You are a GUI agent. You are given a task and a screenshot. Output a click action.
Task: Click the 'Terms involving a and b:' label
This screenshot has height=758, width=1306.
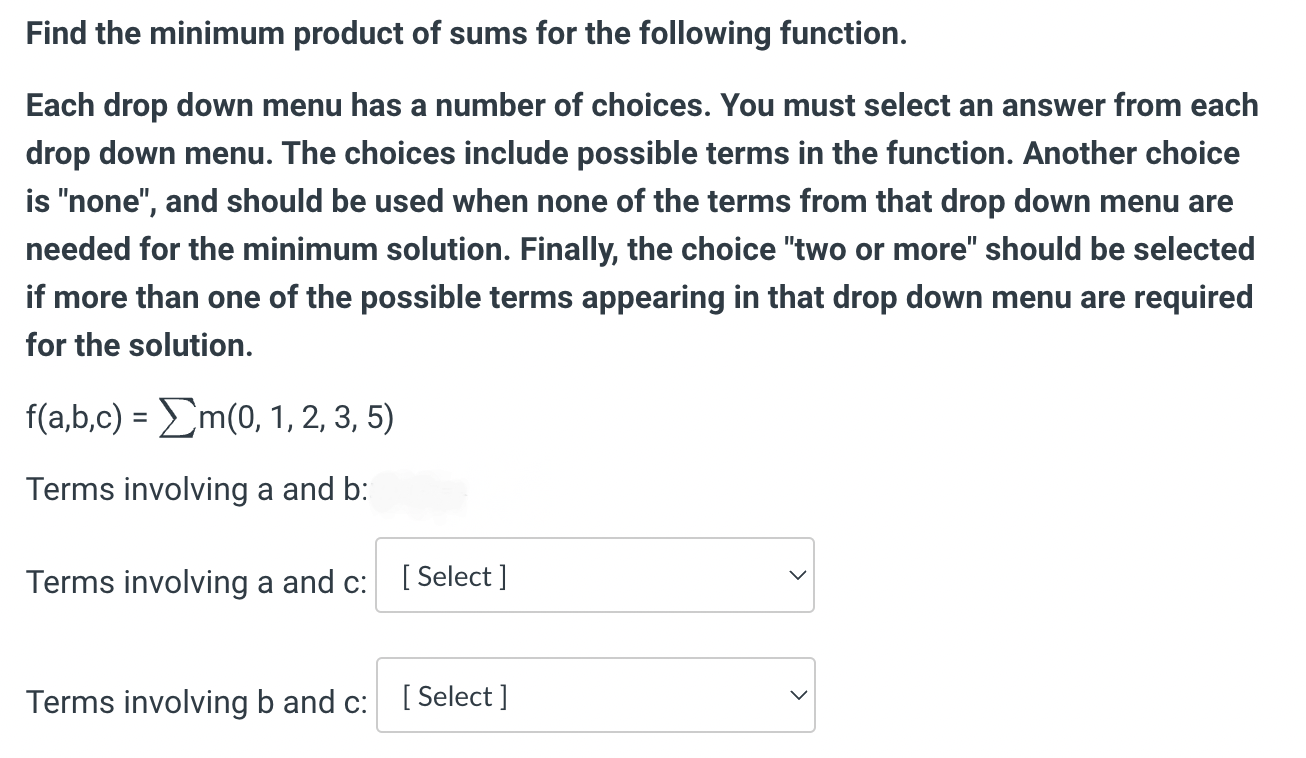coord(197,490)
